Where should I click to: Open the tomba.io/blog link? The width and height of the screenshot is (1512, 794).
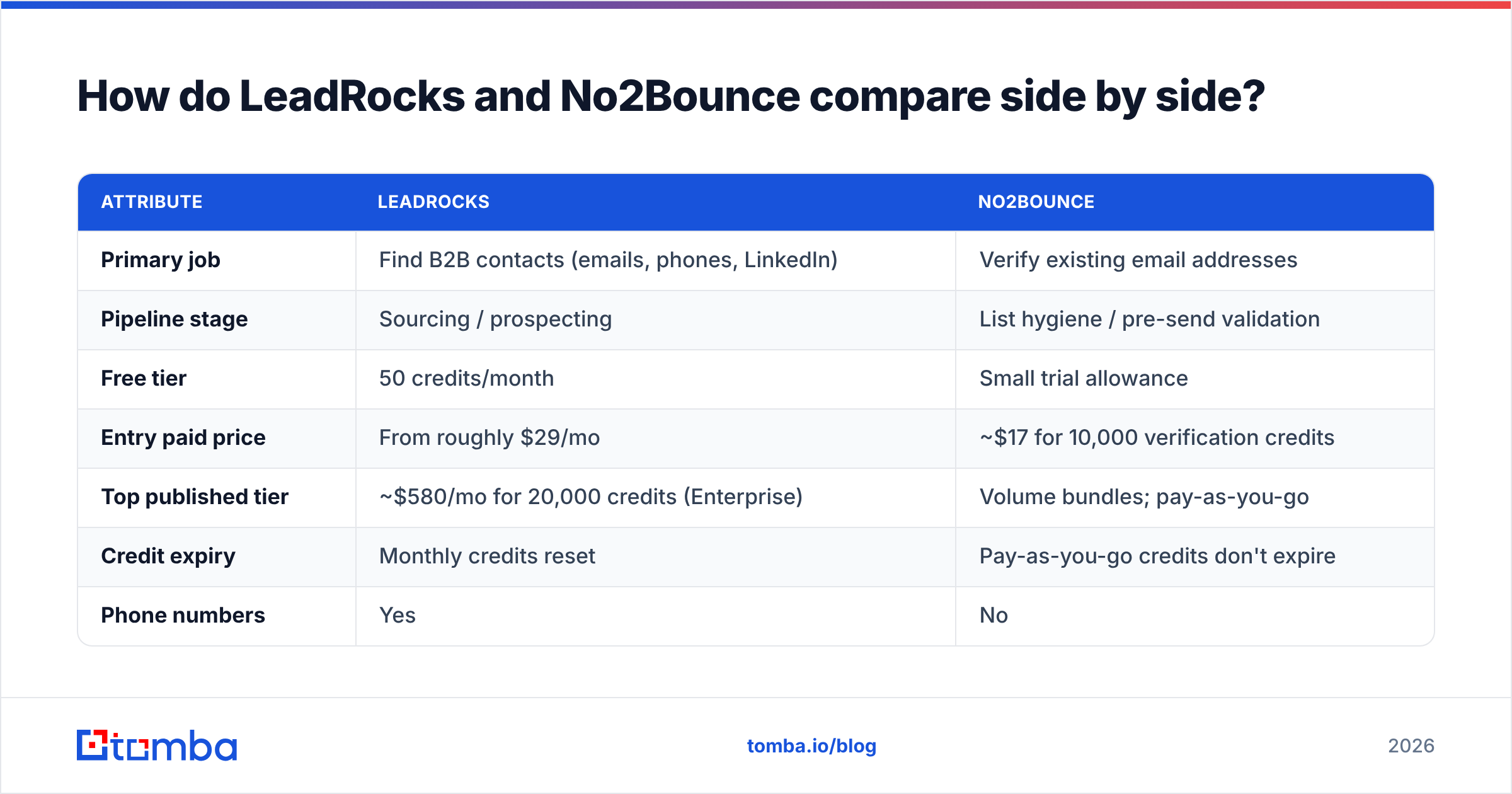pyautogui.click(x=811, y=746)
